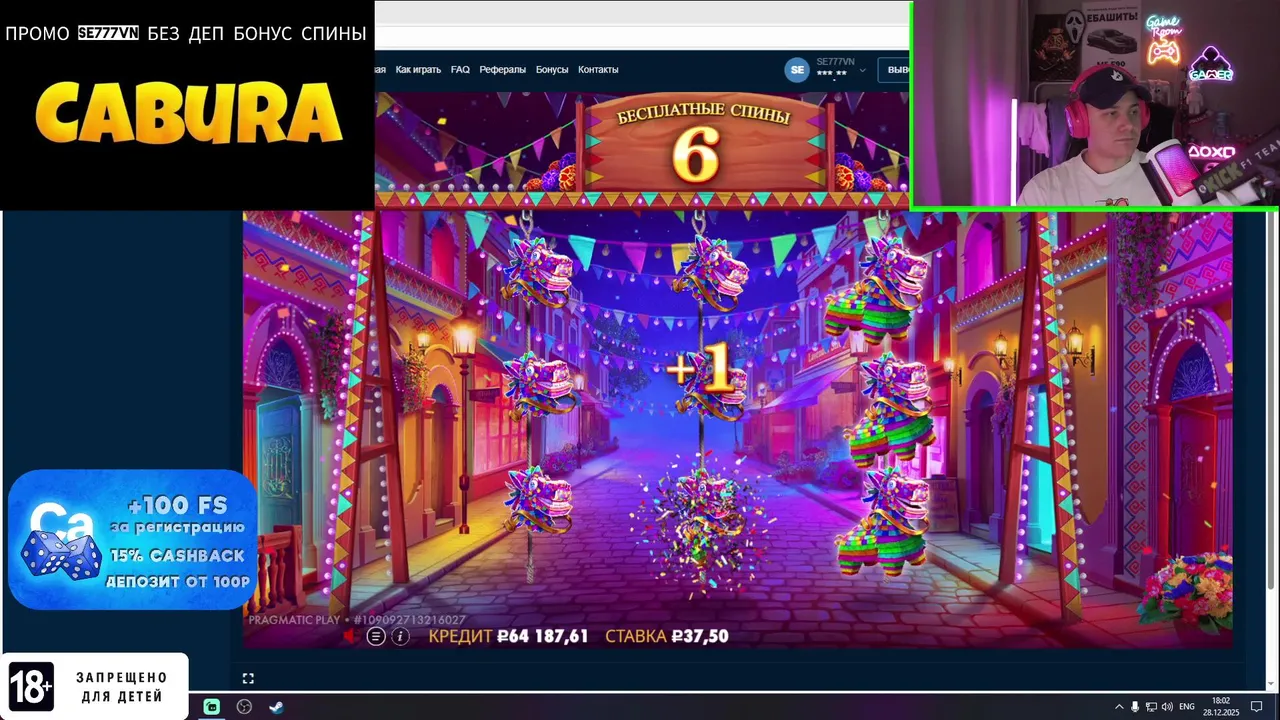Open the game info (i) icon
The width and height of the screenshot is (1280, 720).
pos(400,636)
